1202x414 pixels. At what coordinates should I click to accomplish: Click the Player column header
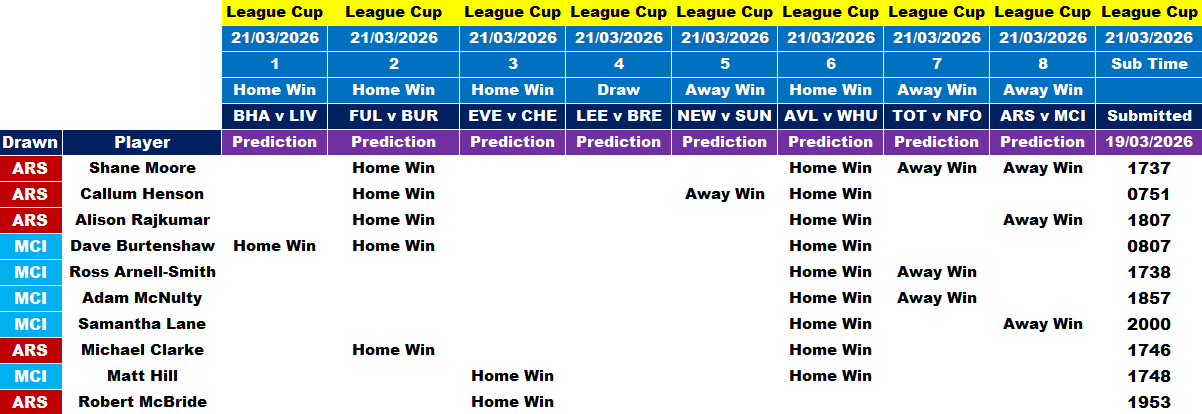142,142
